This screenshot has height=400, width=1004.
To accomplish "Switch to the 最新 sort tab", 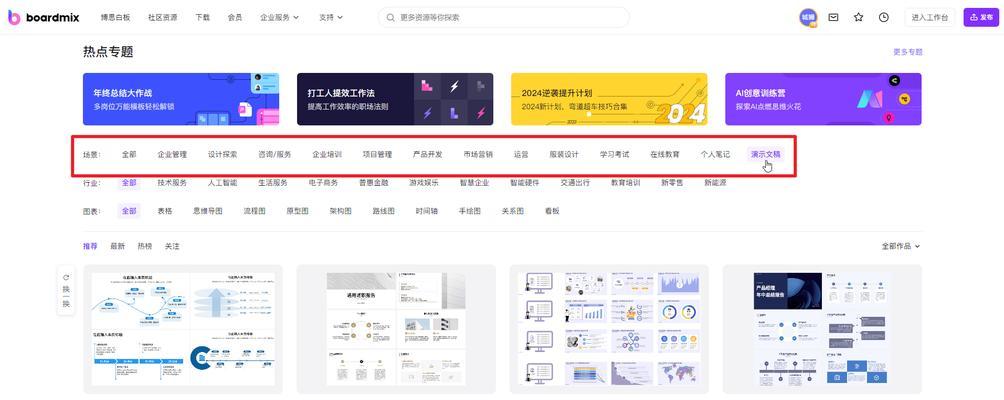I will click(118, 246).
